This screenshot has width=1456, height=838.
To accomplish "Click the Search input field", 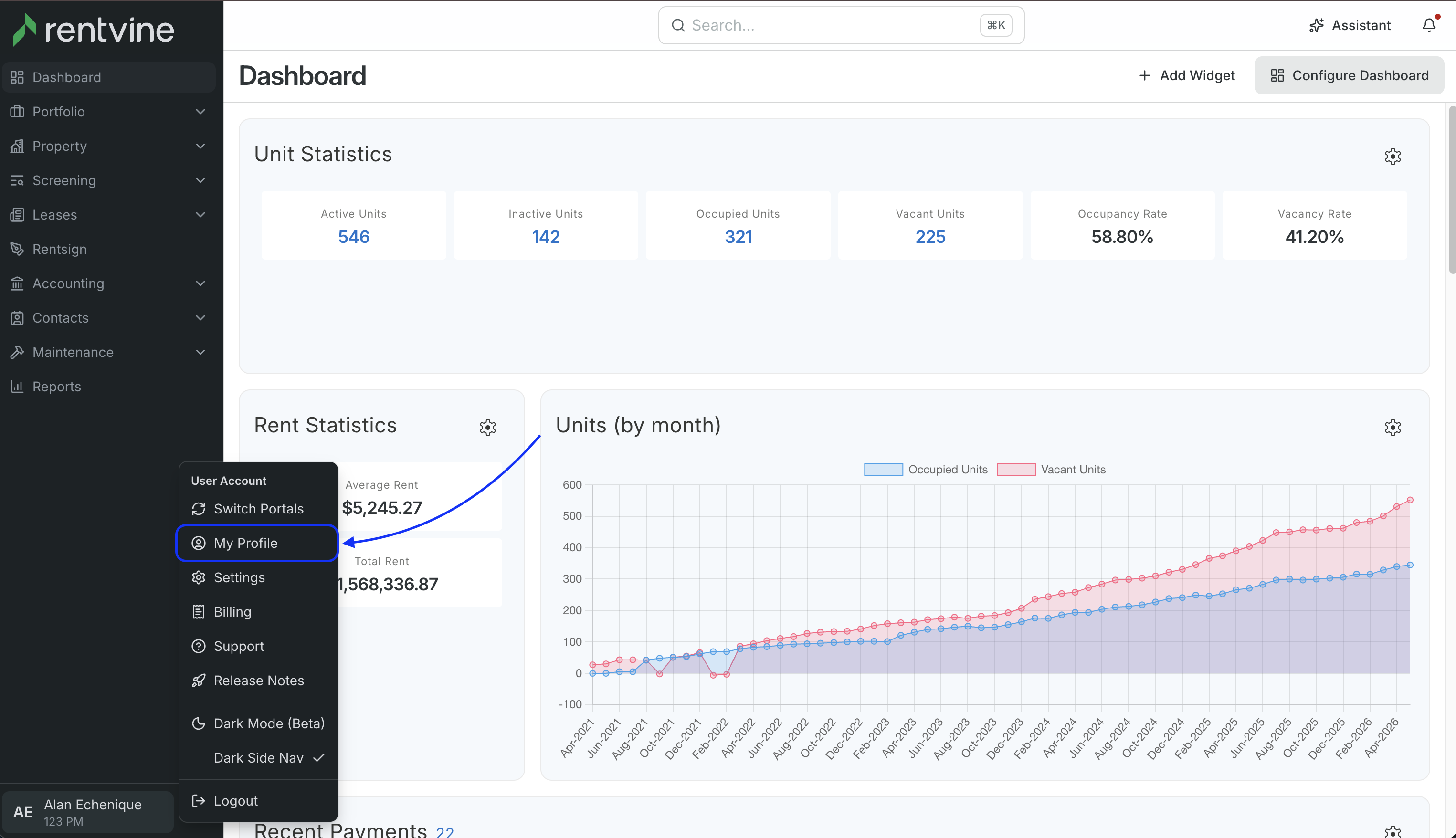I will 841,25.
